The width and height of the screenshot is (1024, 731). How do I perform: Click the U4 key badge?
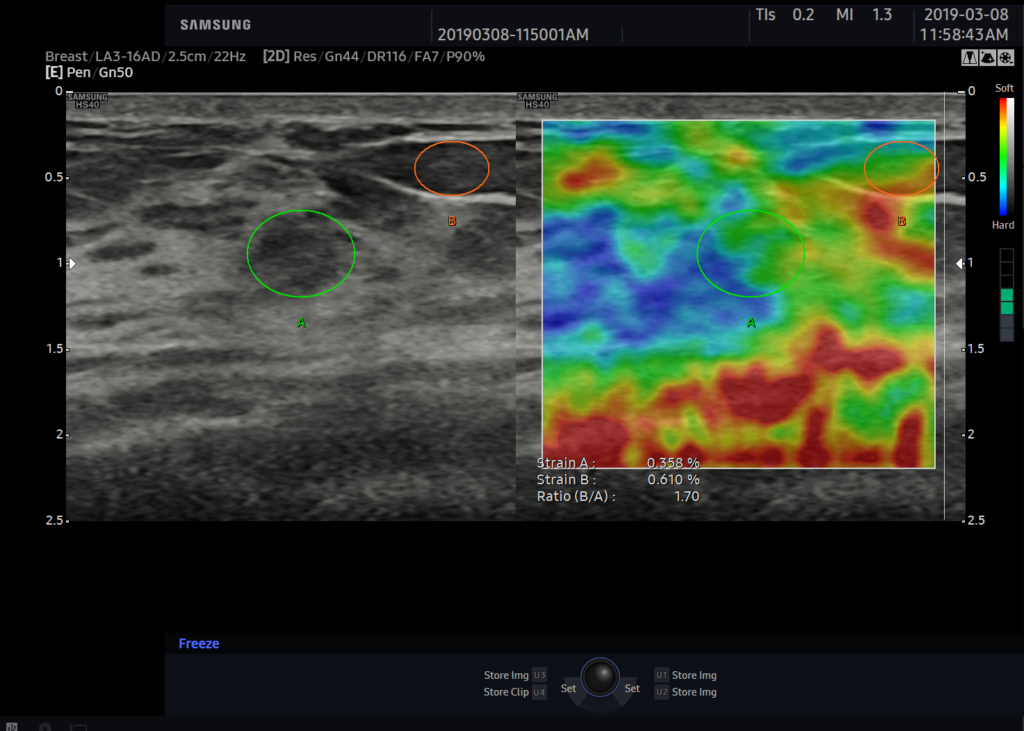pos(539,692)
